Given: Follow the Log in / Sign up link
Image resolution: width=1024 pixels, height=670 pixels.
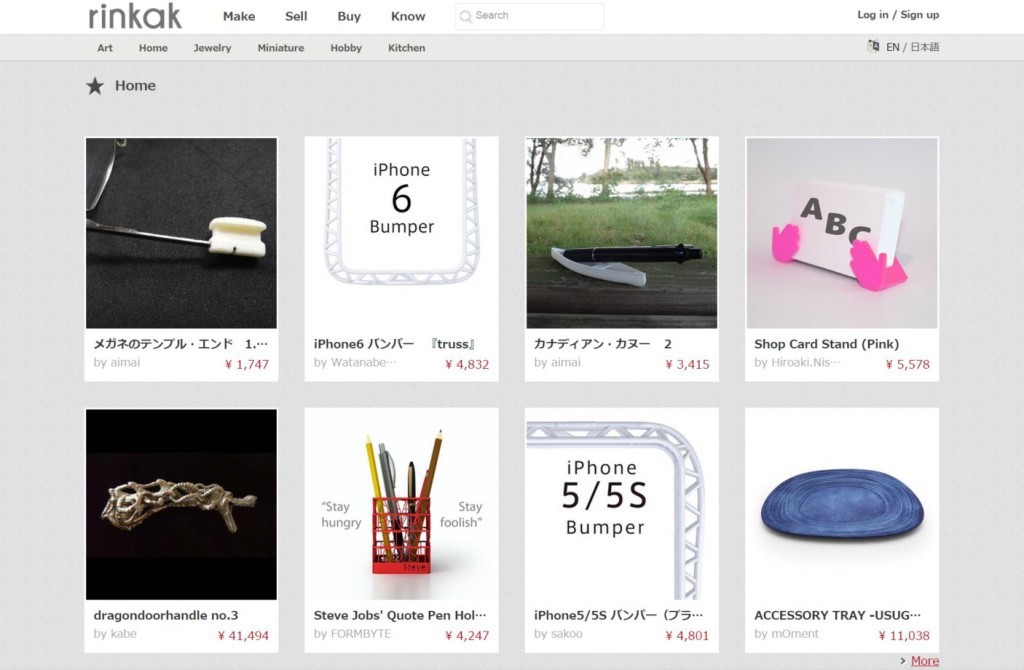Looking at the screenshot, I should [x=898, y=15].
